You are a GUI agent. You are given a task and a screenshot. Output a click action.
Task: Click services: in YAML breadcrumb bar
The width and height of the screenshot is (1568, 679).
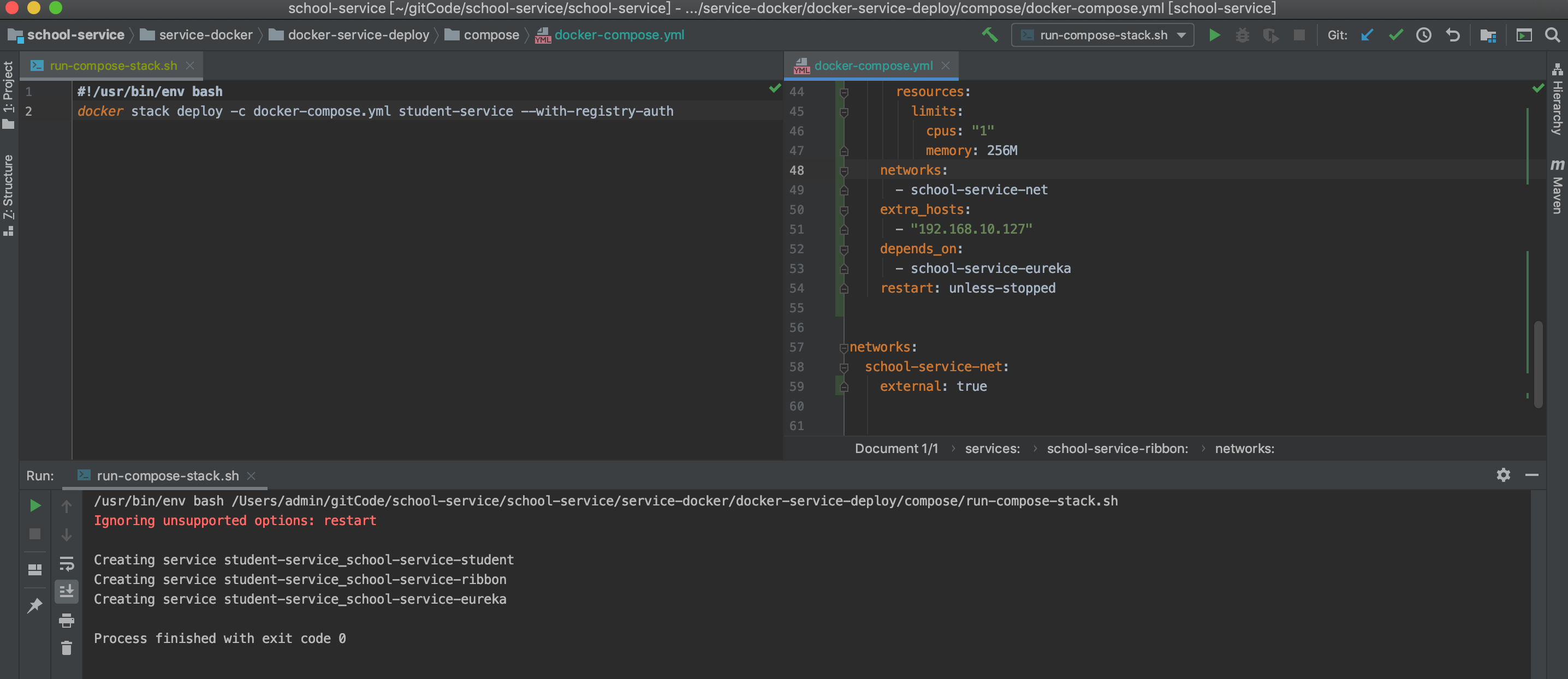click(x=992, y=449)
